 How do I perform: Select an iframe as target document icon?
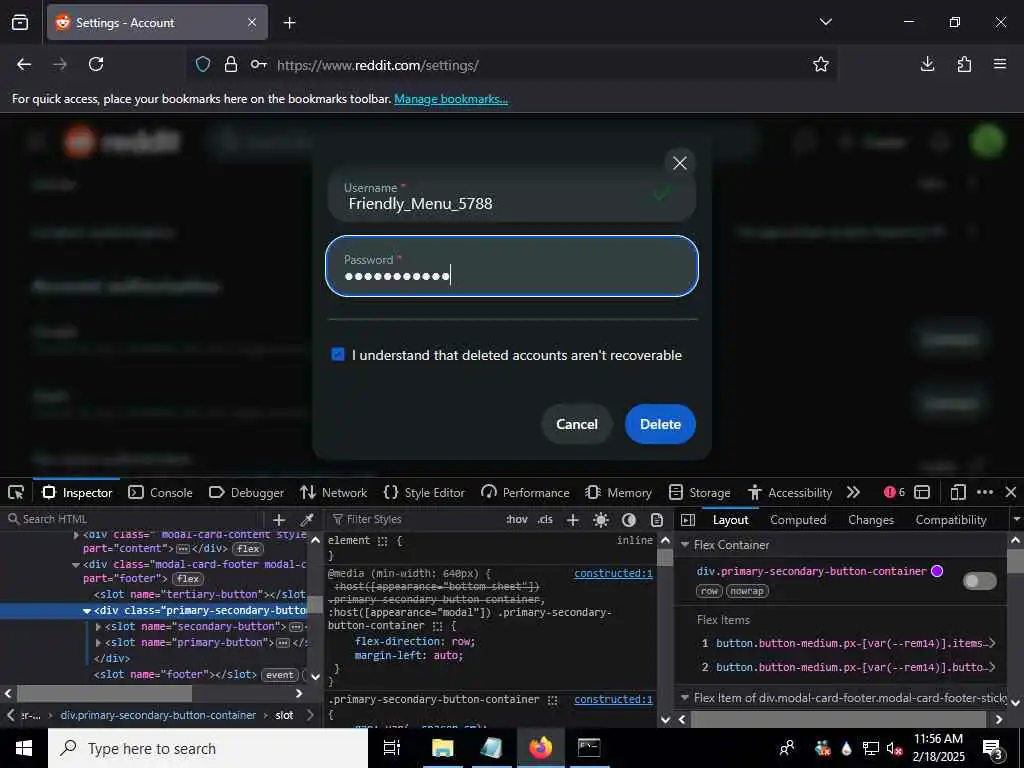(x=921, y=492)
